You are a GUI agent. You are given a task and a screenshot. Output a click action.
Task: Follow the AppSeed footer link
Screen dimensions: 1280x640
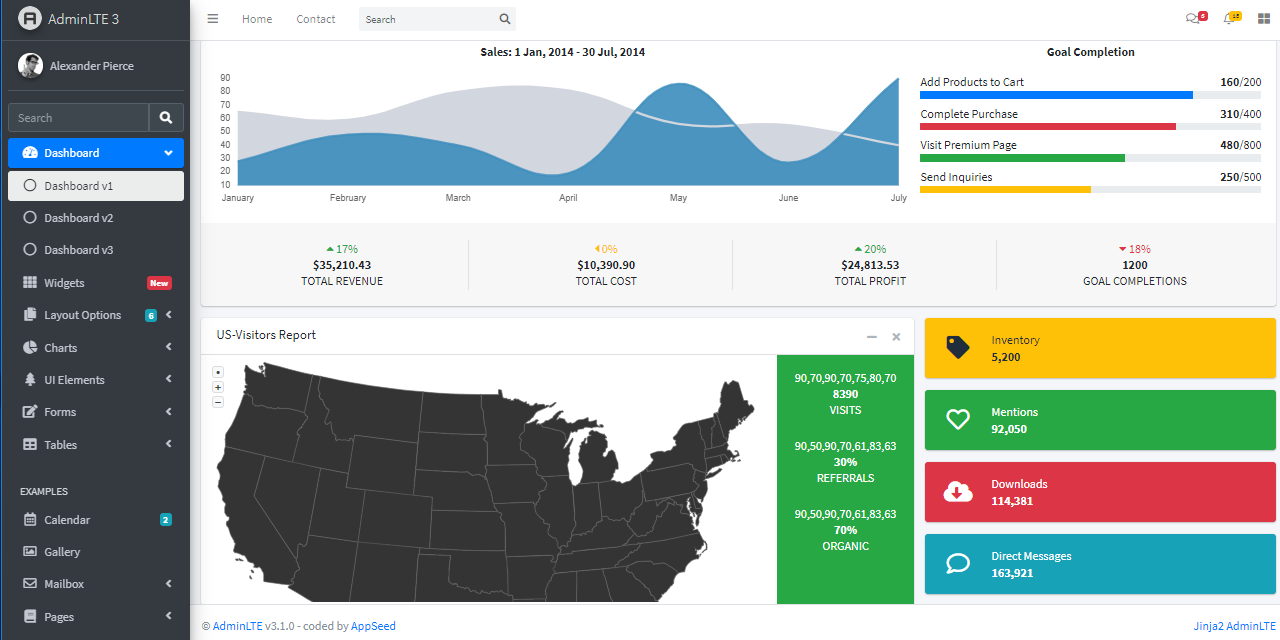pyautogui.click(x=373, y=626)
